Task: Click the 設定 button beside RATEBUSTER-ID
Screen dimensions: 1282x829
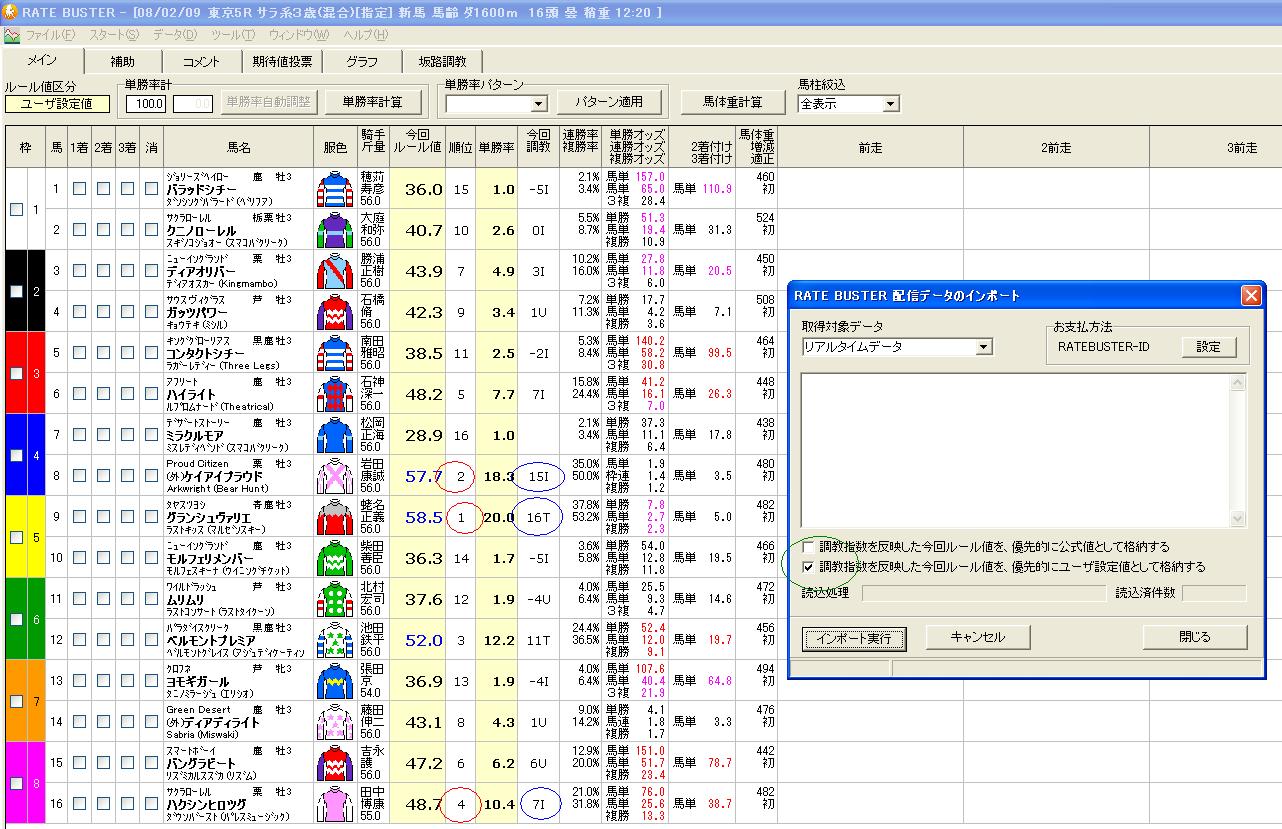Action: [x=1209, y=347]
